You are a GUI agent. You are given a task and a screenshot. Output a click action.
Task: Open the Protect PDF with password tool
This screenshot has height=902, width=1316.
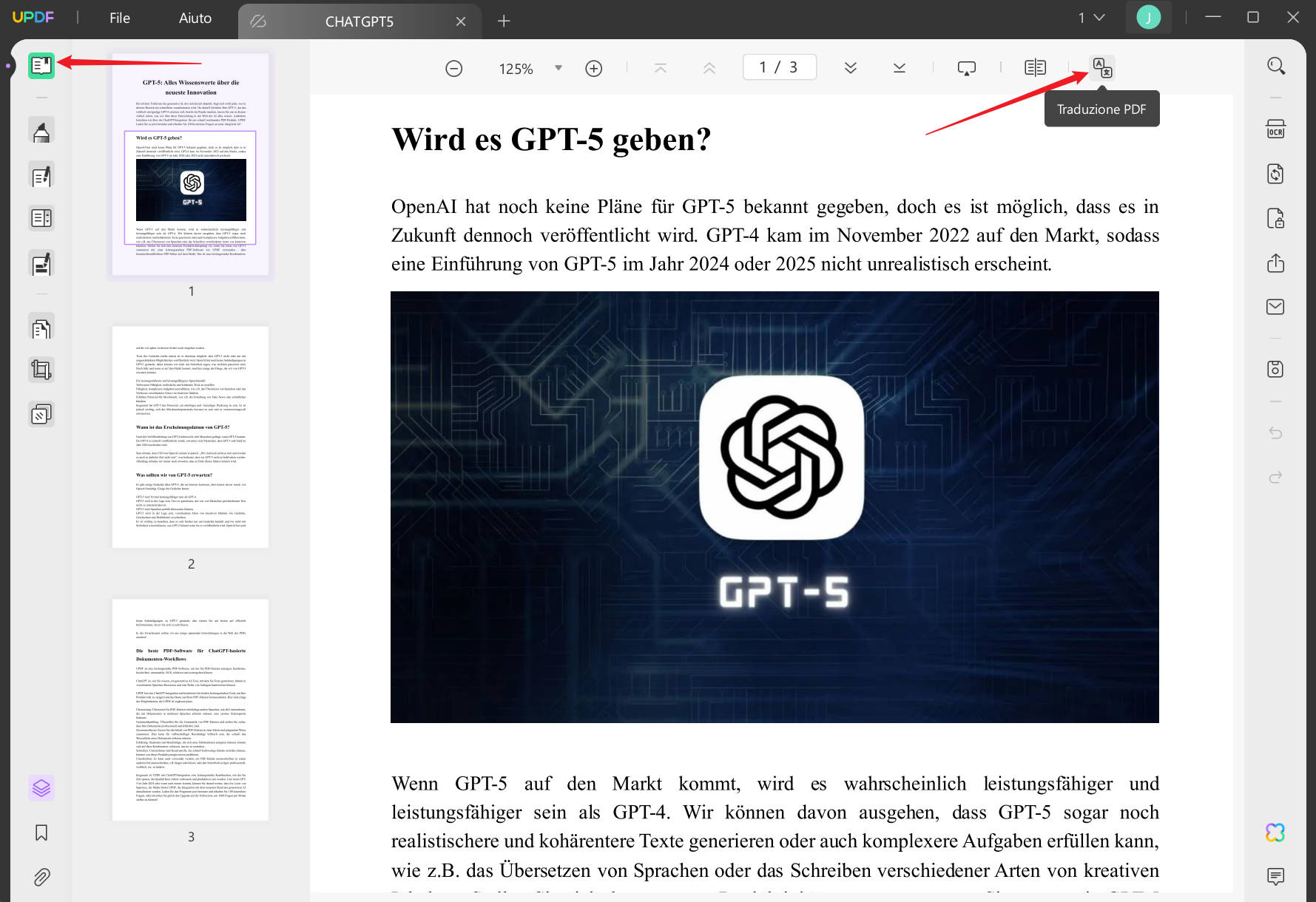tap(1276, 218)
